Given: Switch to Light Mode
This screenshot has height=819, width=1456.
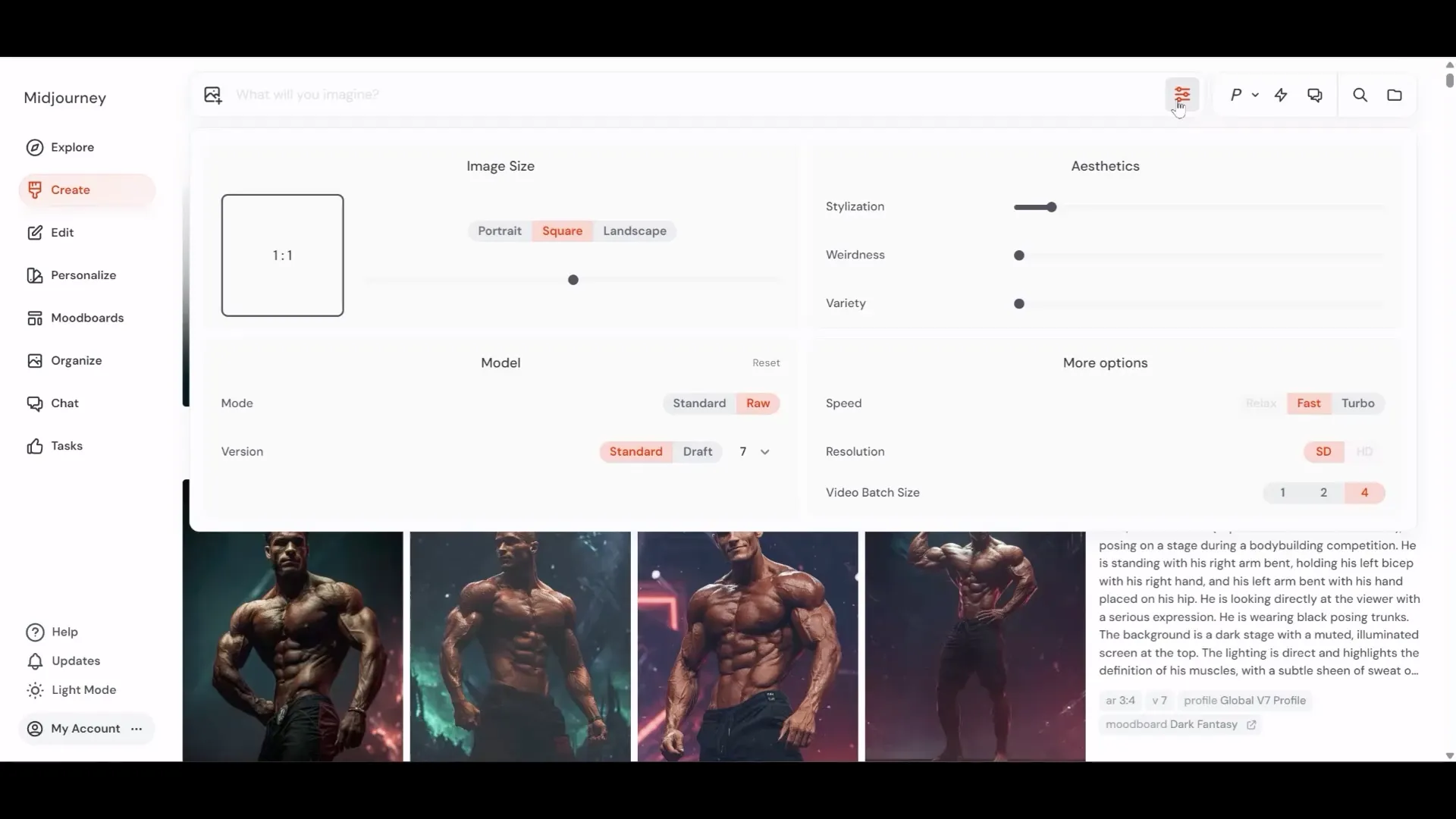Looking at the screenshot, I should [83, 690].
